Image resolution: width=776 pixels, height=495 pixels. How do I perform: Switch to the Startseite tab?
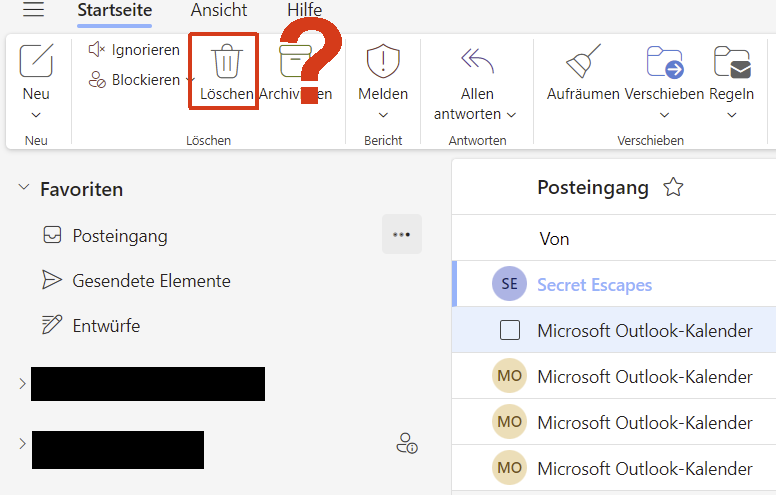(115, 10)
